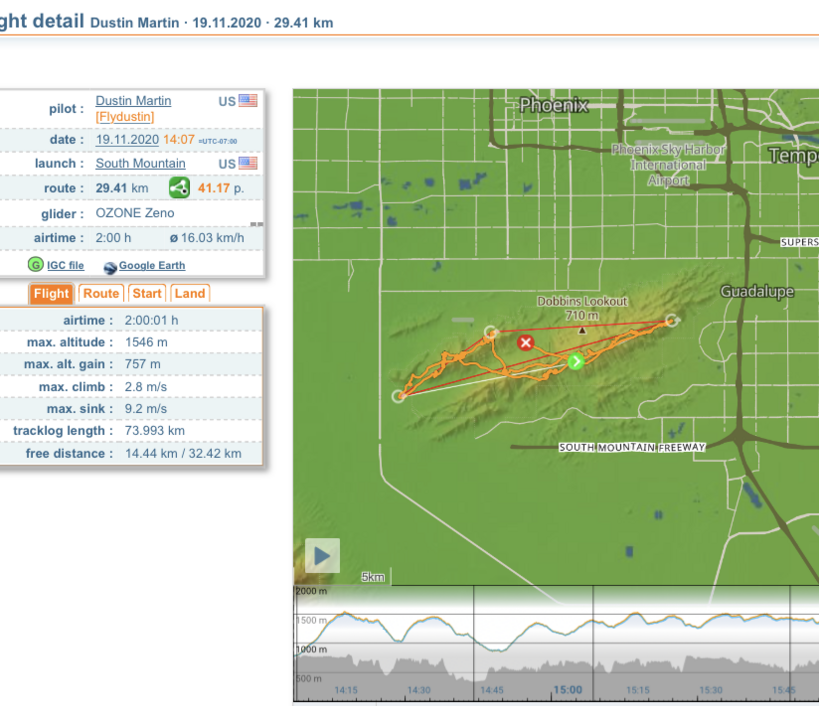
Task: Click the green arrow launch marker on map
Action: click(x=576, y=361)
